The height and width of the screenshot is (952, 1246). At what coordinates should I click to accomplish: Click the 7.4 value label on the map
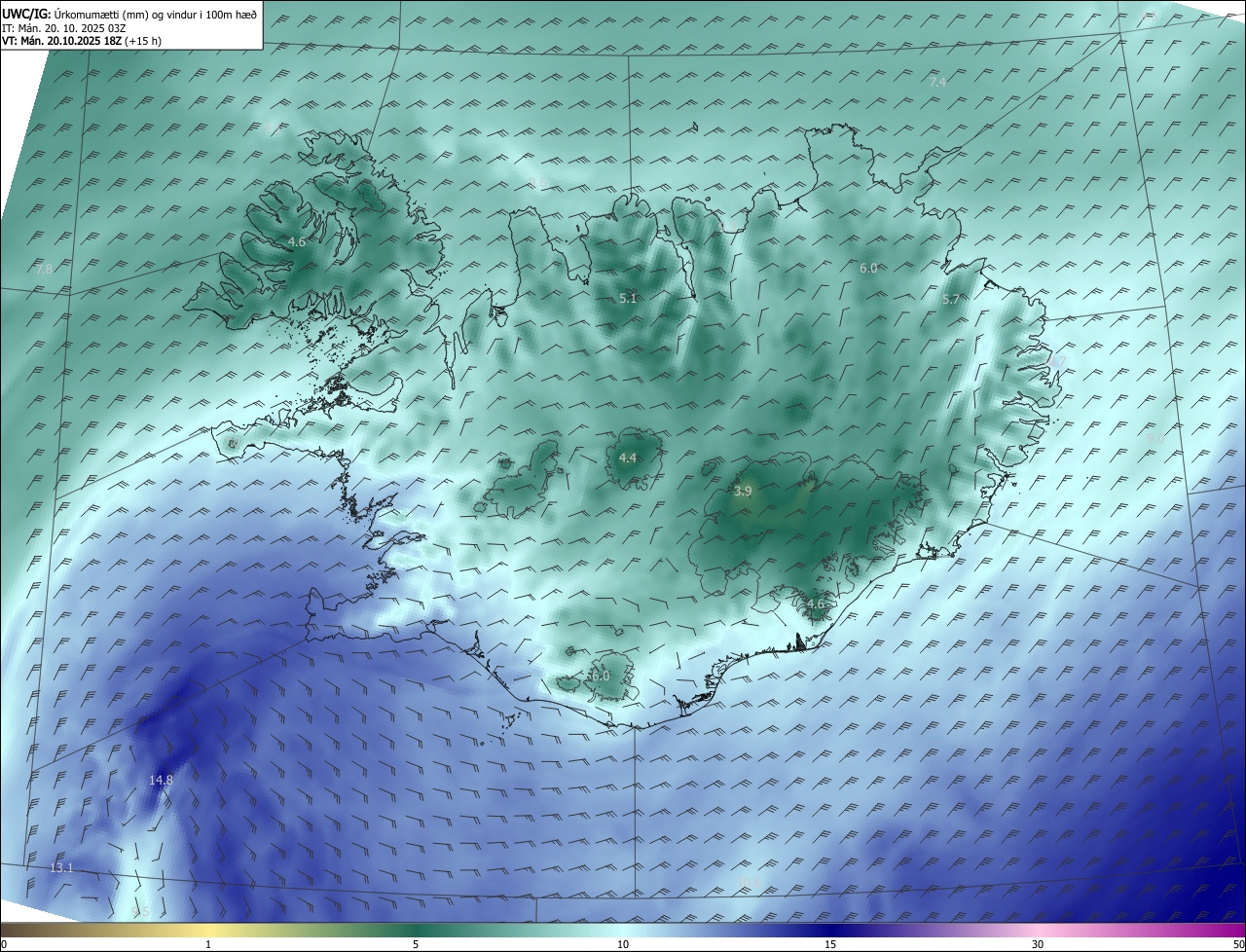[x=937, y=83]
